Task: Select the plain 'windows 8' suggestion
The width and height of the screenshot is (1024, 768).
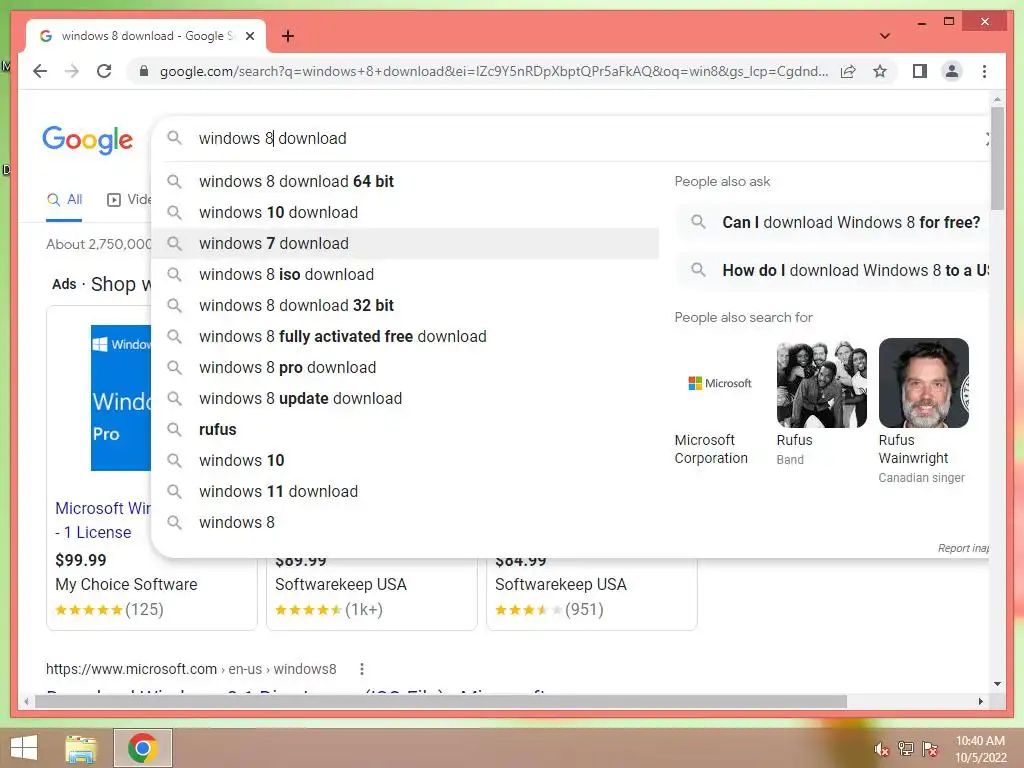Action: 405,522
